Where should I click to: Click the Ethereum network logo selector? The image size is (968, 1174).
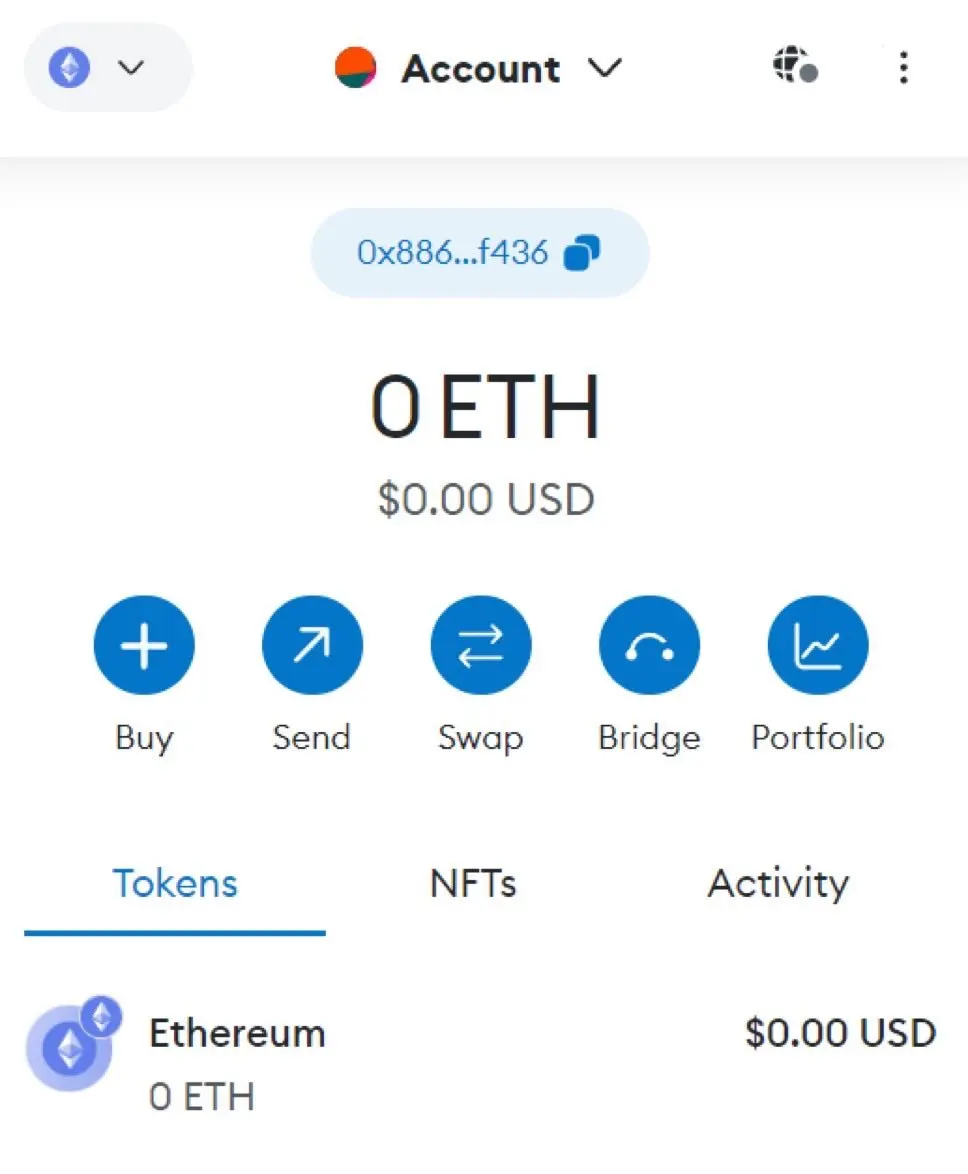(x=69, y=67)
